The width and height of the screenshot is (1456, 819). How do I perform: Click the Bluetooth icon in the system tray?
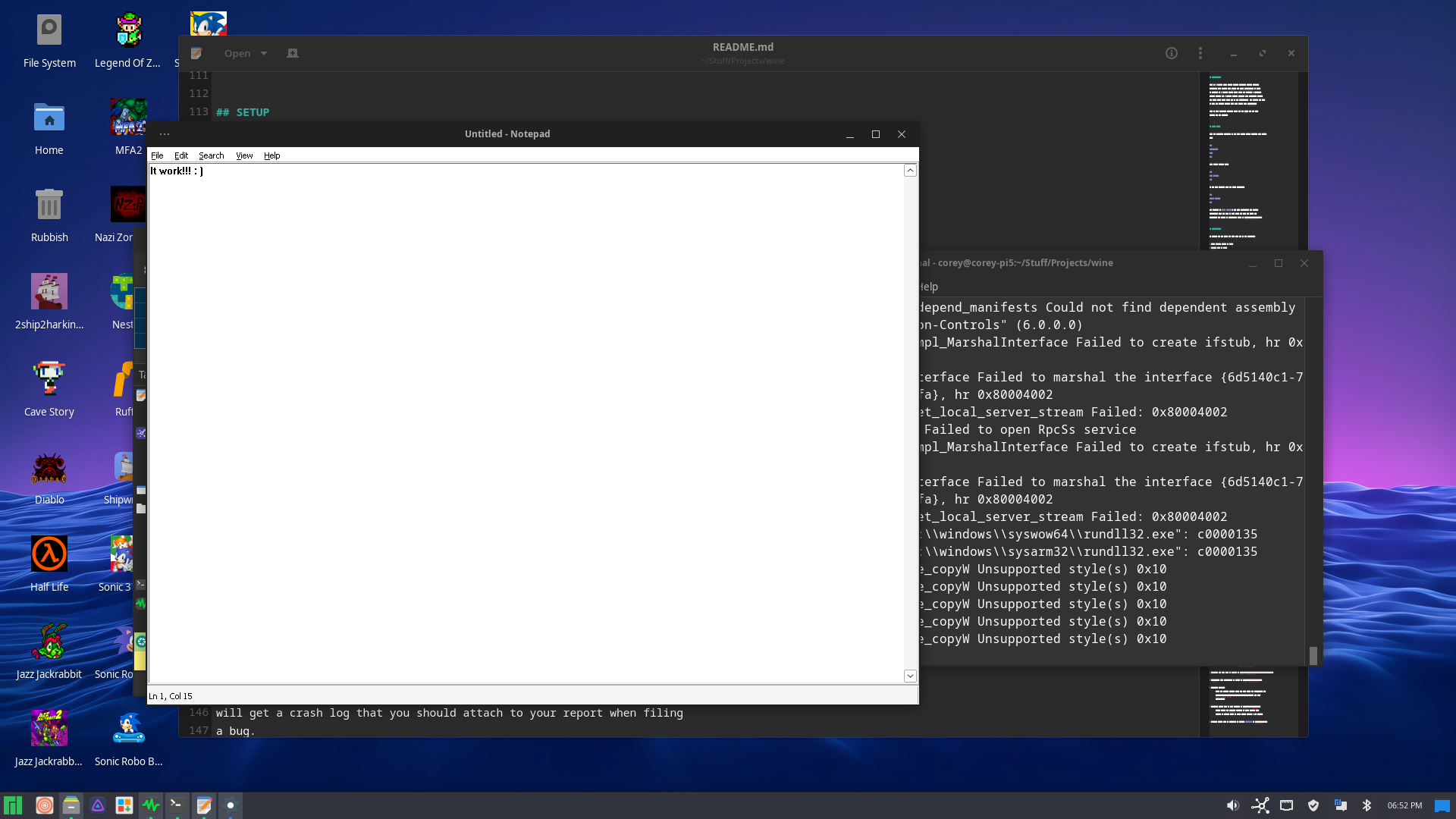[x=1367, y=805]
